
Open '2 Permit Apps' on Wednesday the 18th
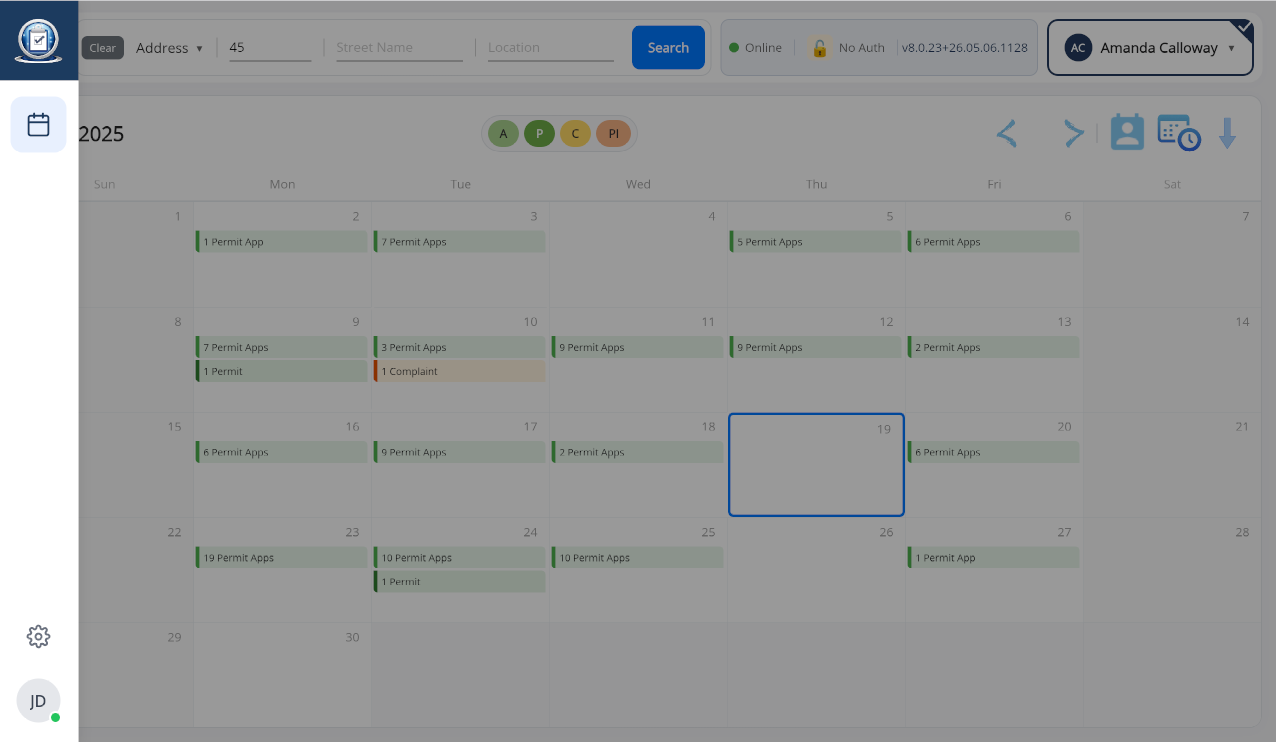tap(637, 452)
